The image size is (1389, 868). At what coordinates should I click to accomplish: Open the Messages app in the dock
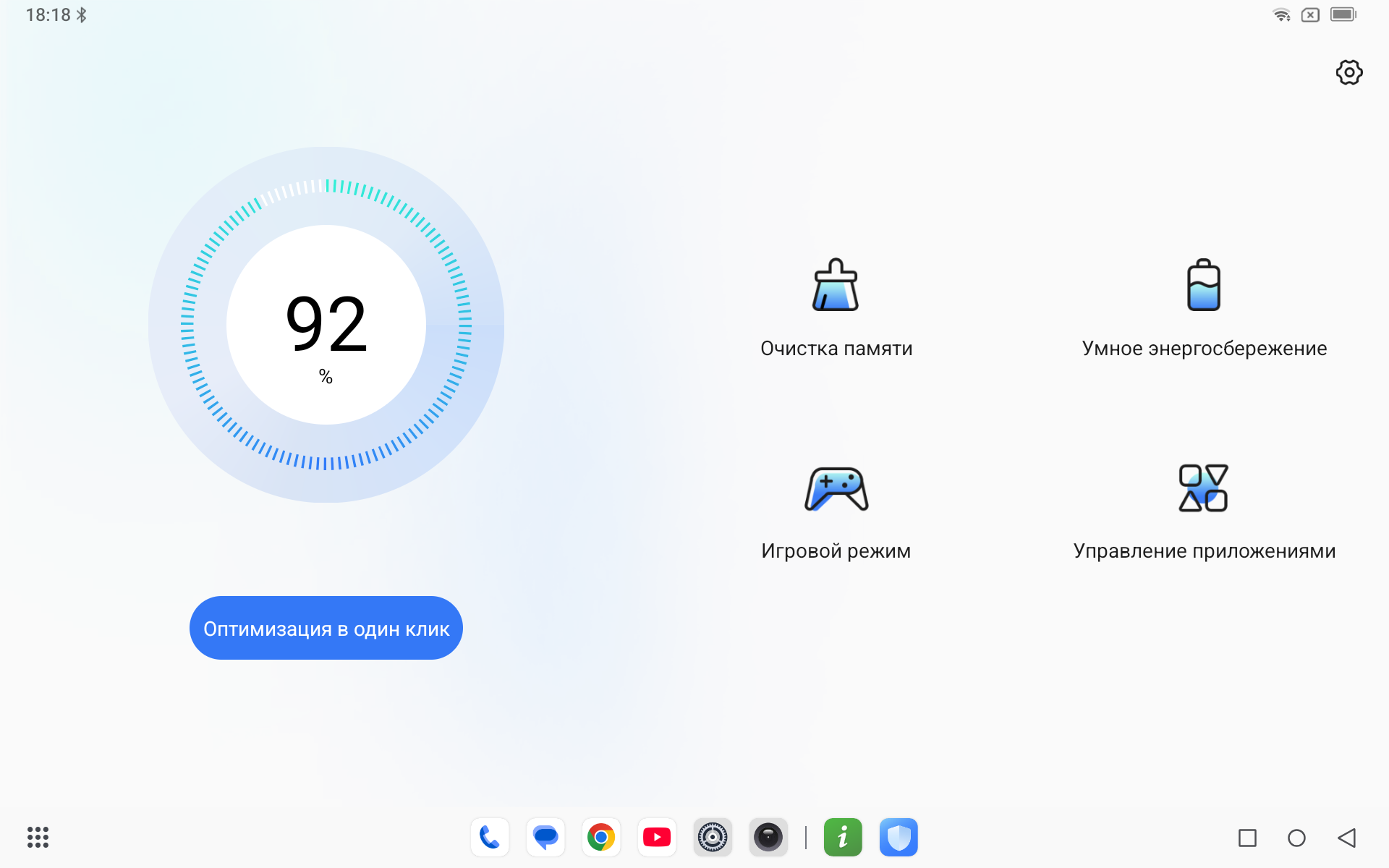545,838
